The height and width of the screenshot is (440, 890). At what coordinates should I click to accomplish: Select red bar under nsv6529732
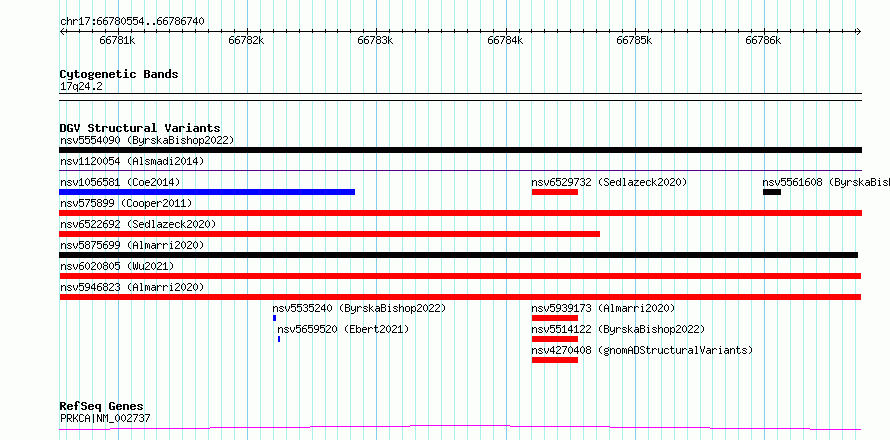pos(555,192)
